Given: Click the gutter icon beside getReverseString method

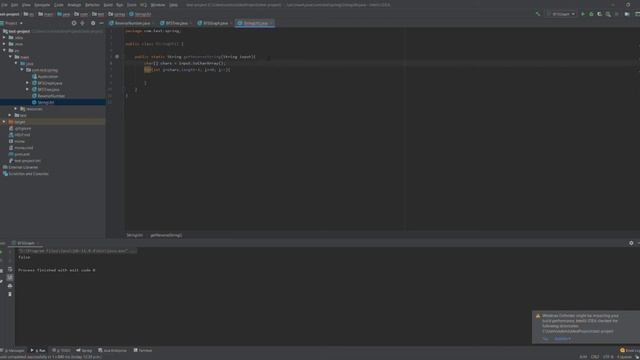Looking at the screenshot, I should [117, 57].
